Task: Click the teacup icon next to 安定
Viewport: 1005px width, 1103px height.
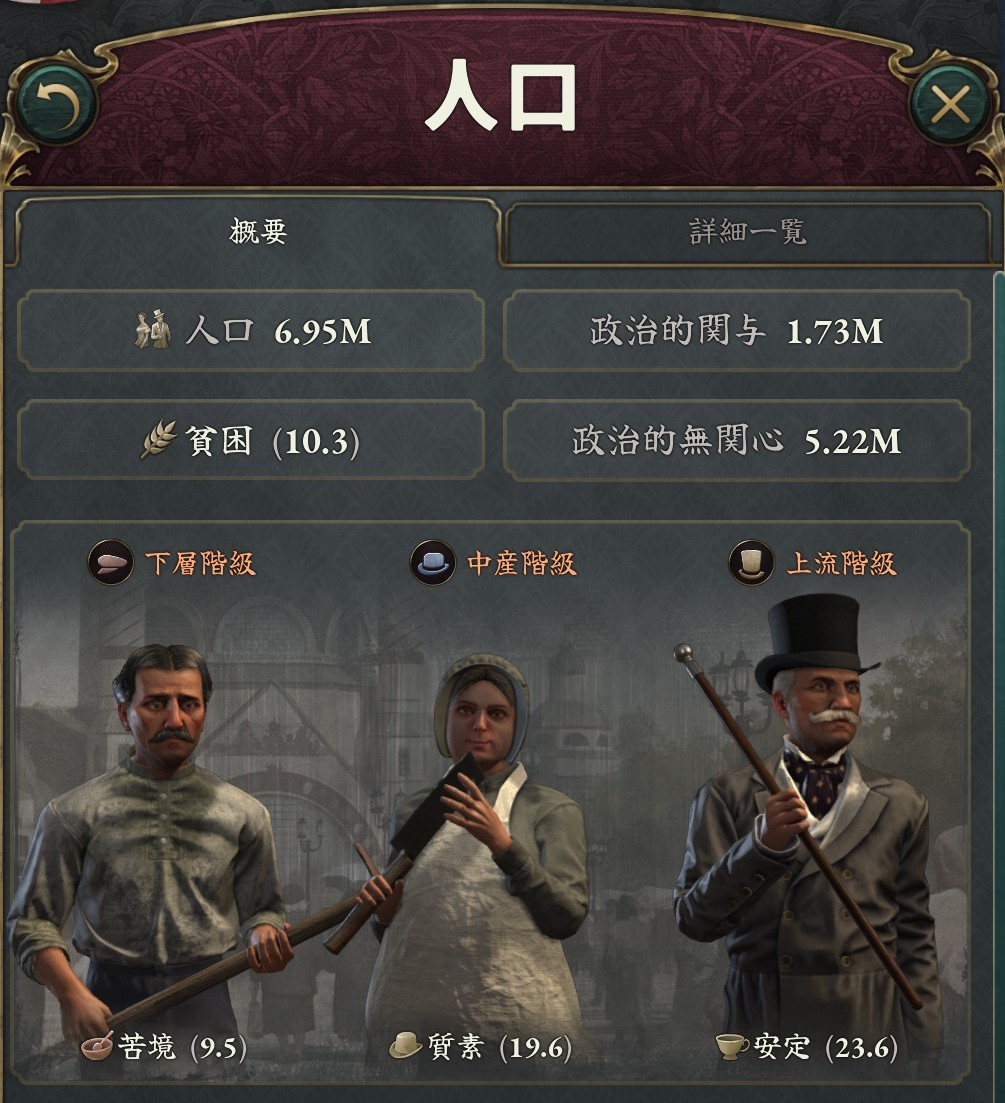Action: tap(732, 1047)
